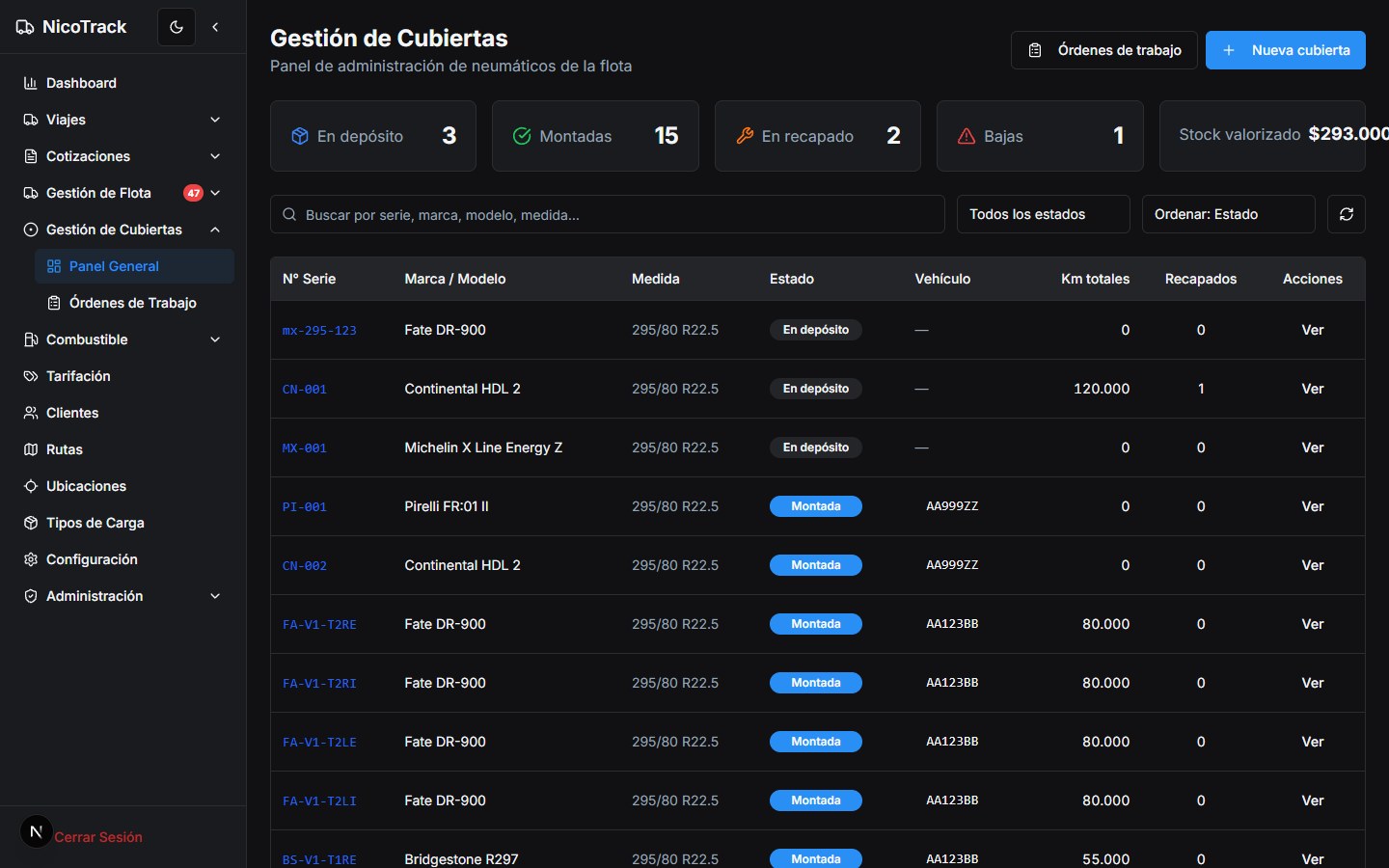Image resolution: width=1389 pixels, height=868 pixels.
Task: Click Ver for tire CN-001
Action: 1313,389
